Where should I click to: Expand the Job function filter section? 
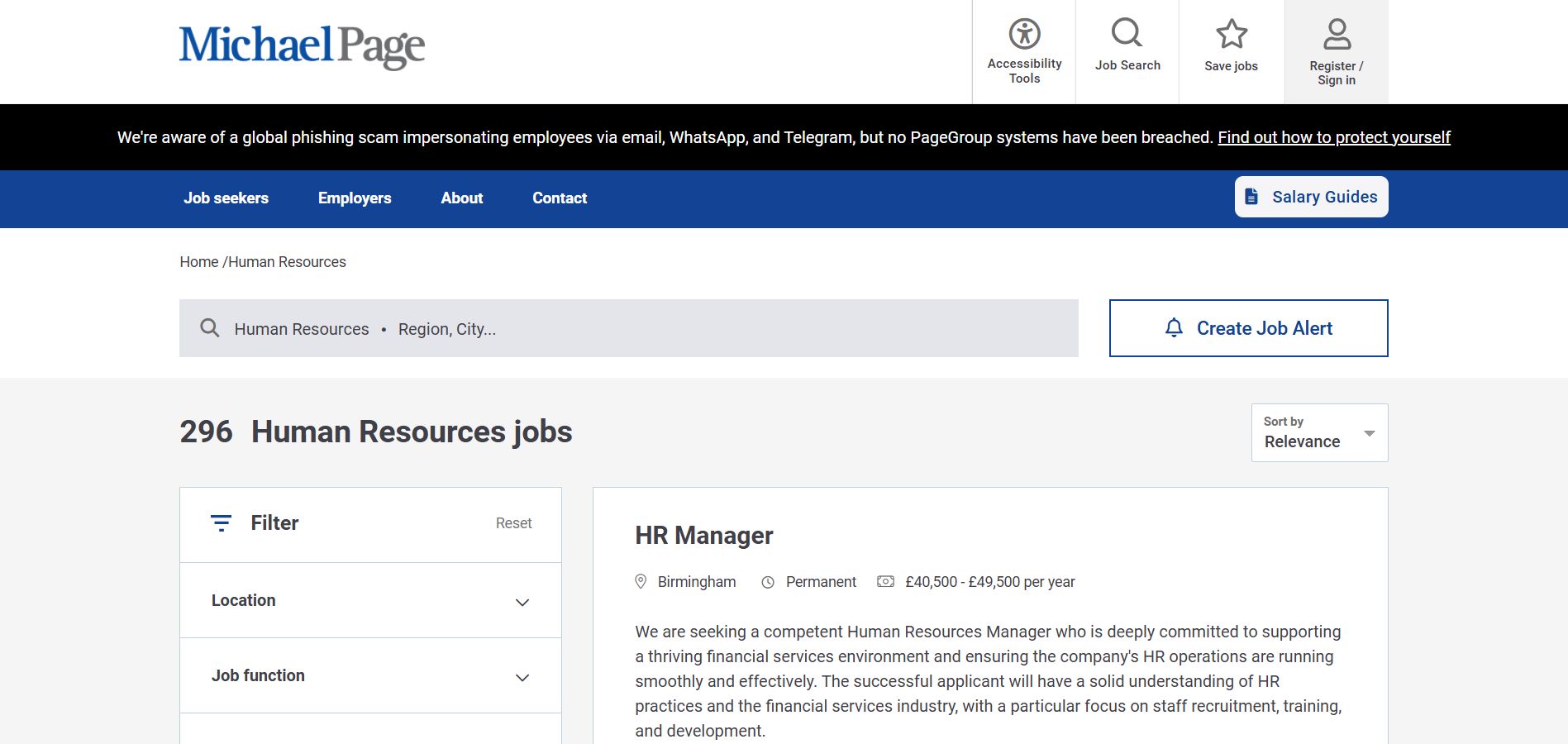(x=369, y=675)
